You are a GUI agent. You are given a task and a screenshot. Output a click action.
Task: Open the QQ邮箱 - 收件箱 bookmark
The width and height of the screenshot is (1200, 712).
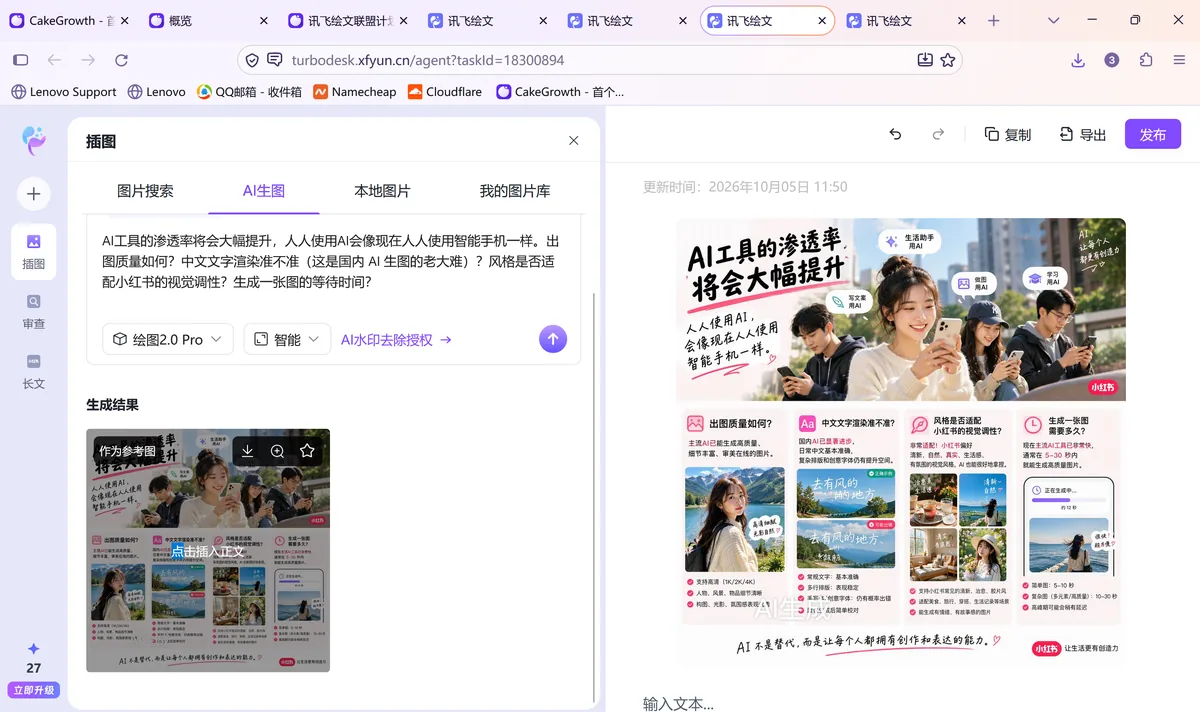pyautogui.click(x=248, y=91)
